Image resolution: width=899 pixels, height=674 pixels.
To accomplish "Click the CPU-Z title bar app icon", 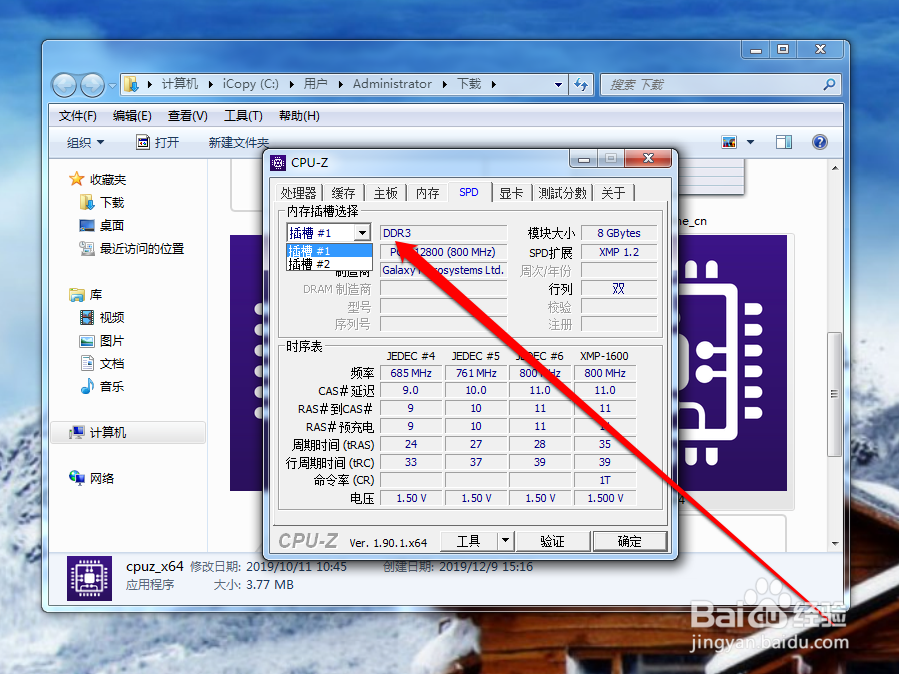I will click(277, 163).
